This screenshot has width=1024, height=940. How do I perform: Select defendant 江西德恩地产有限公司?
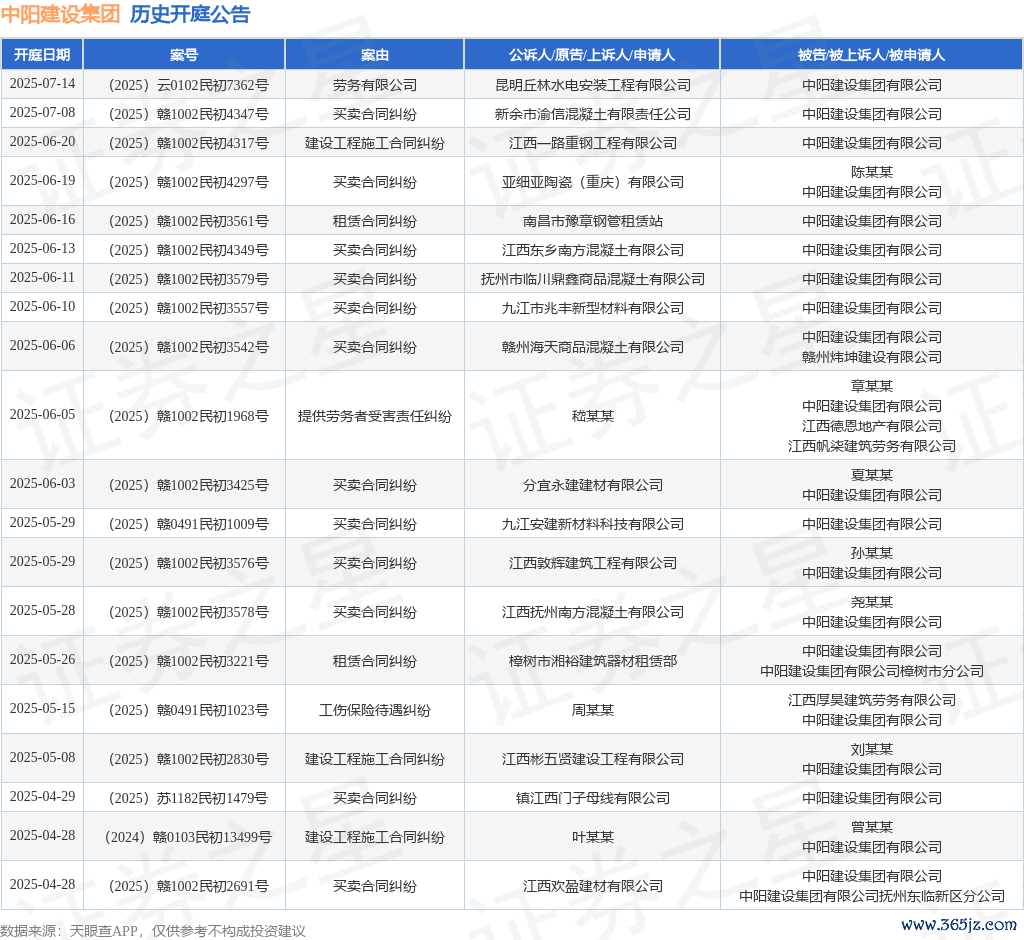[x=872, y=426]
